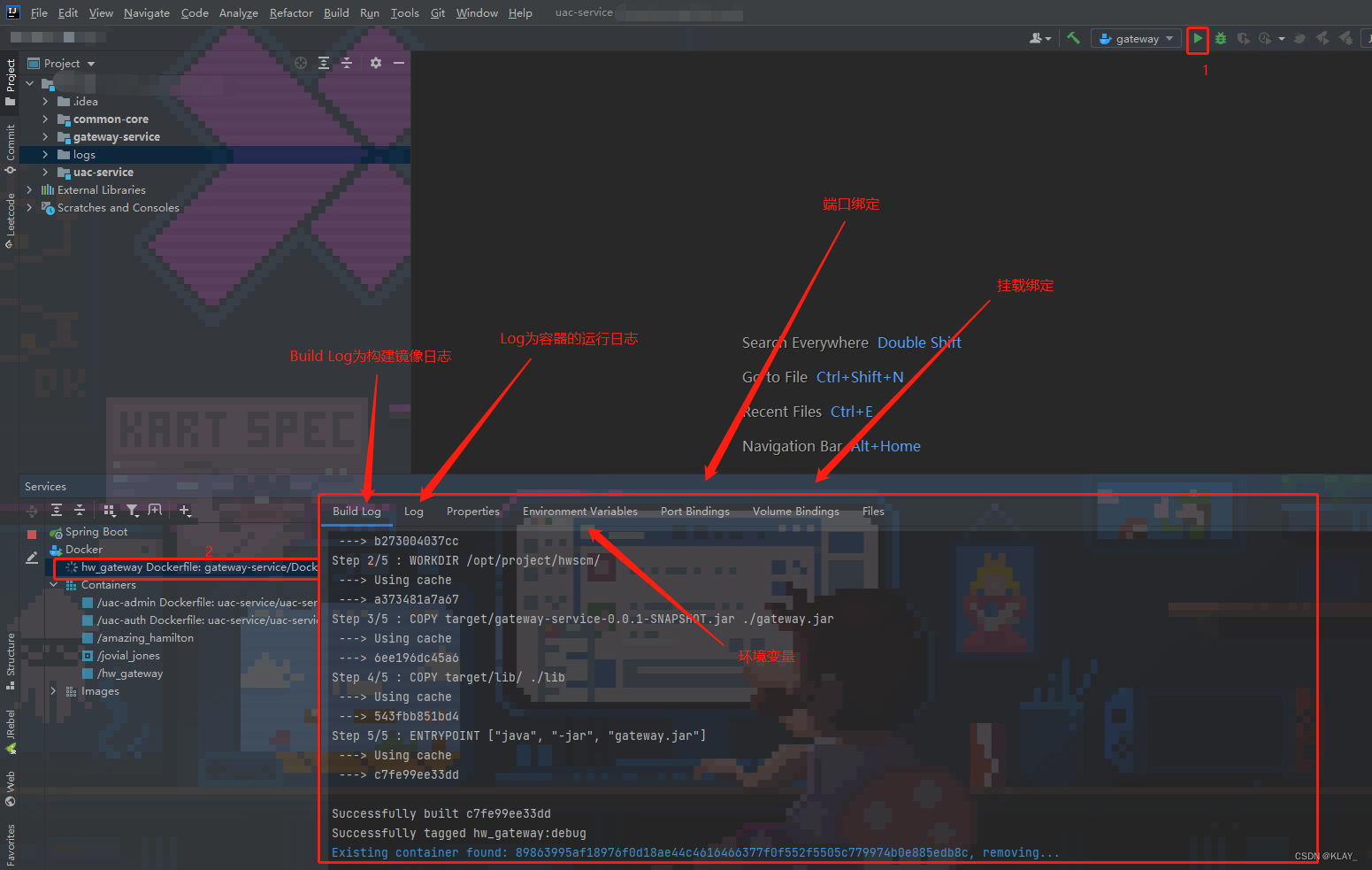1372x870 pixels.
Task: Collapse all services in Services toolbar
Action: click(x=80, y=510)
